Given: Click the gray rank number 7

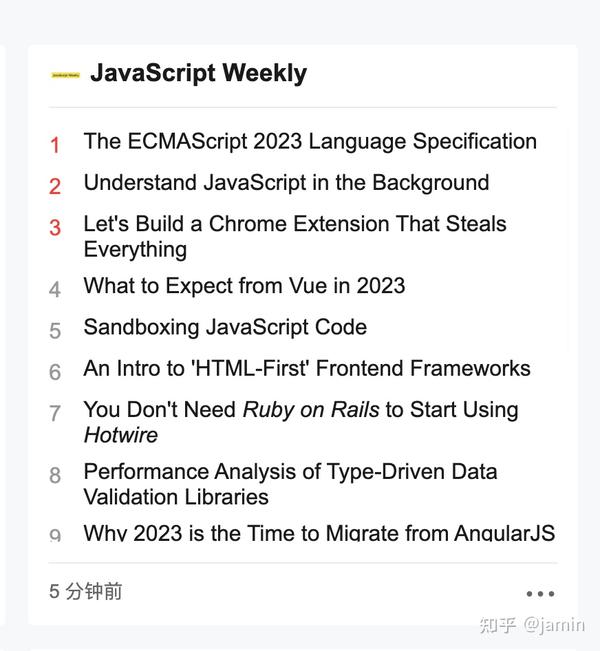Looking at the screenshot, I should click(55, 414).
